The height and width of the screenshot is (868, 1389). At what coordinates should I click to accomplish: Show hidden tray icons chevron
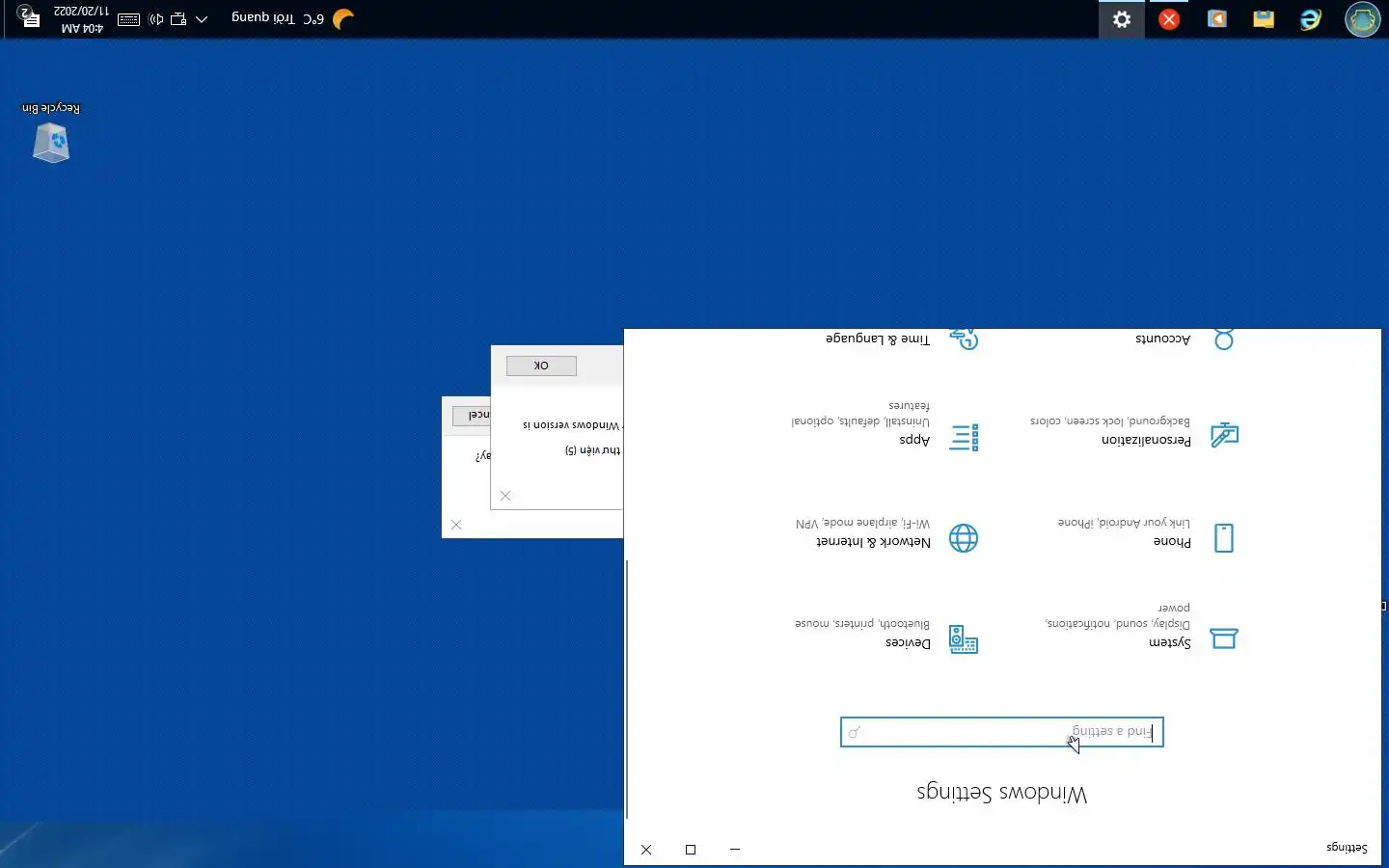[202, 19]
